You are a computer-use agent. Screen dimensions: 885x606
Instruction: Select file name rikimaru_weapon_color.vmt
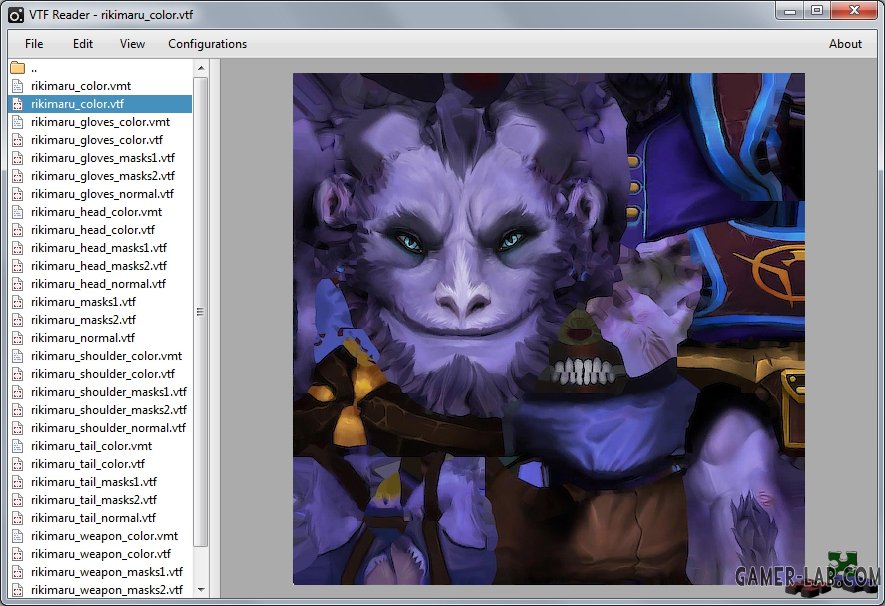(104, 536)
